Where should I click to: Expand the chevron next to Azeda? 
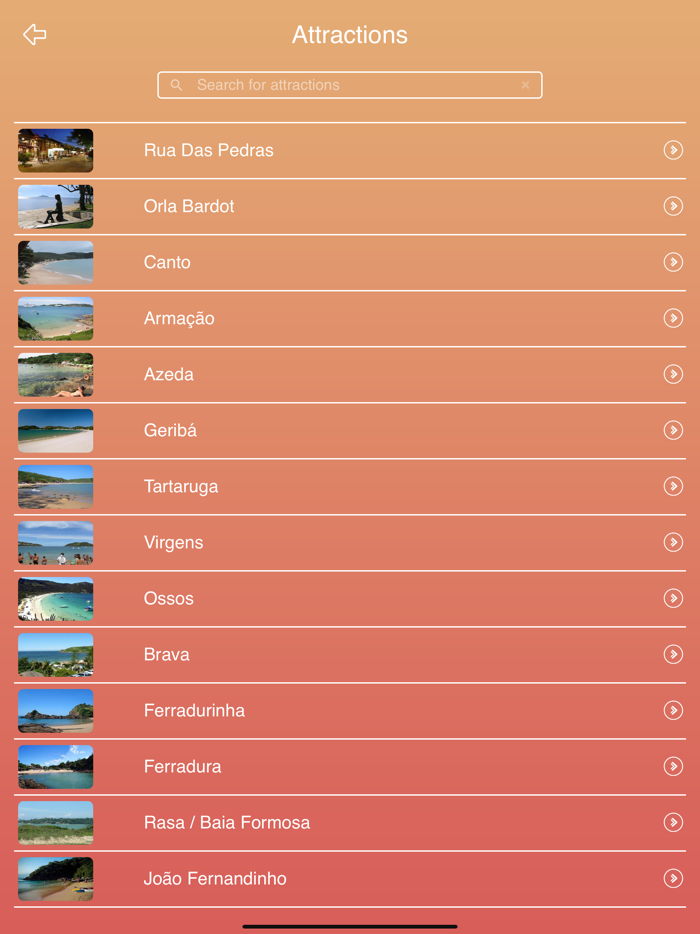click(x=672, y=375)
